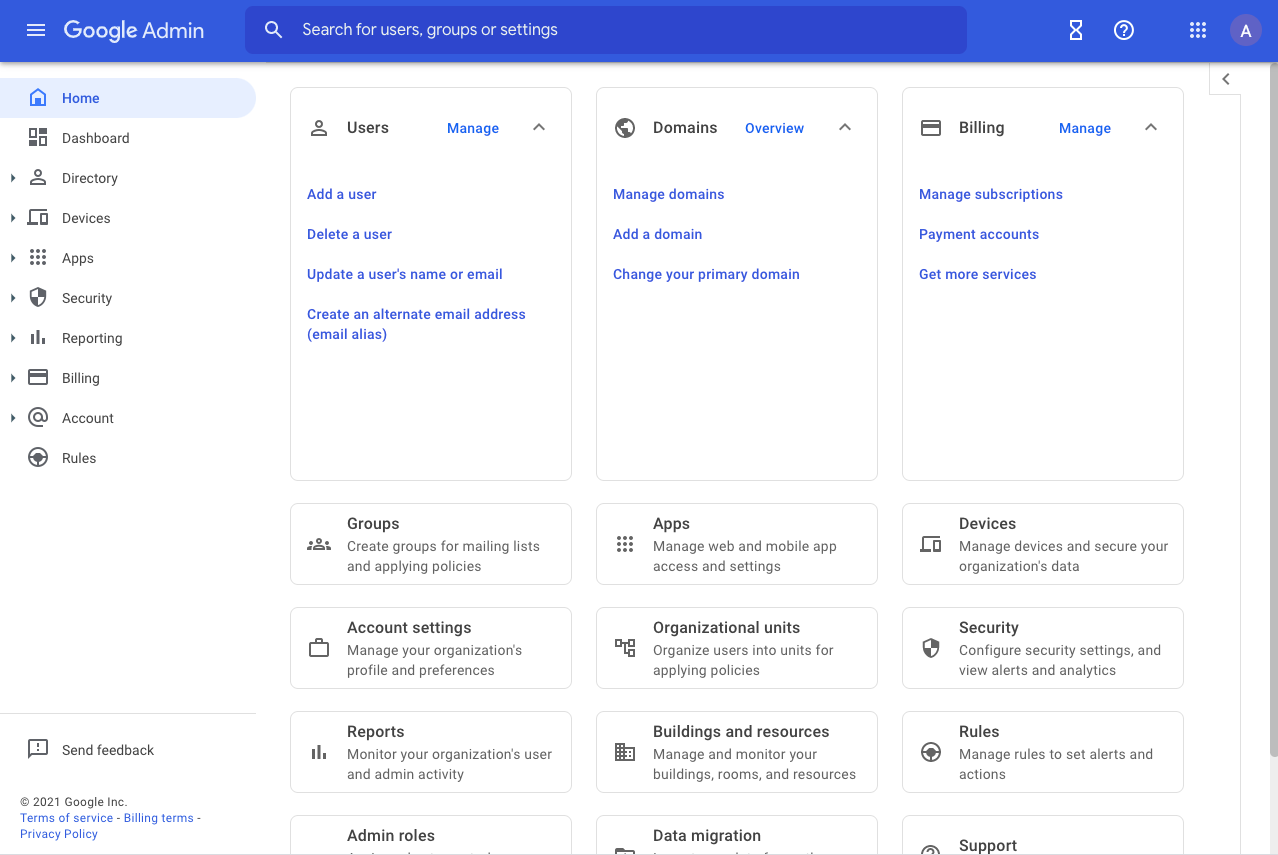Click the Google Admin logo
This screenshot has width=1278, height=855.
(x=134, y=30)
